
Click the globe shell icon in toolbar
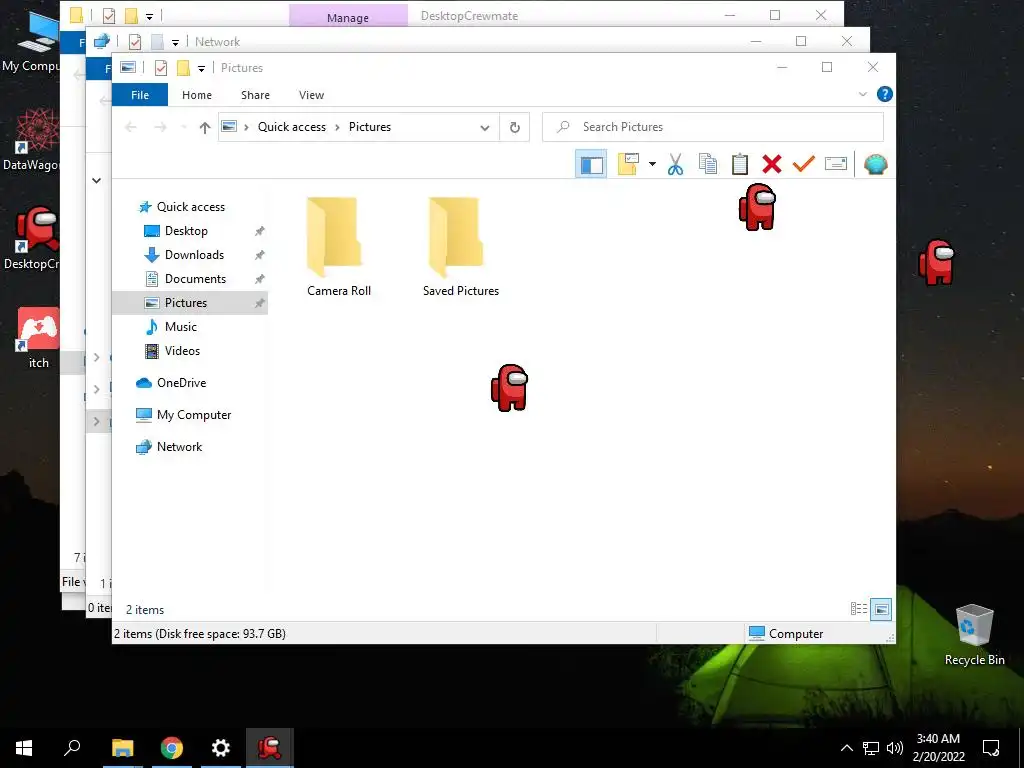[875, 164]
